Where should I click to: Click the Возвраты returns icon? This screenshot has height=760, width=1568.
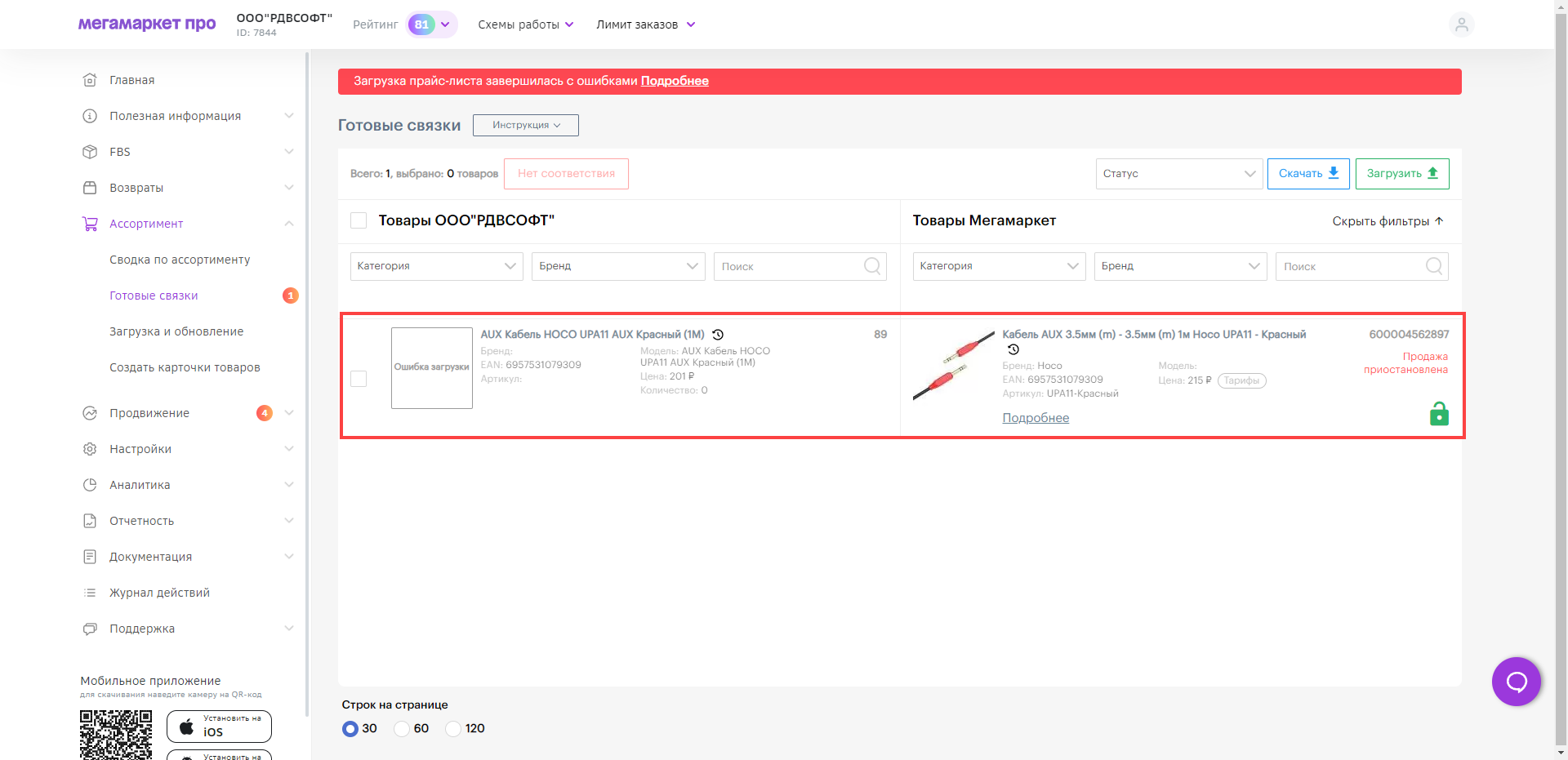coord(90,188)
